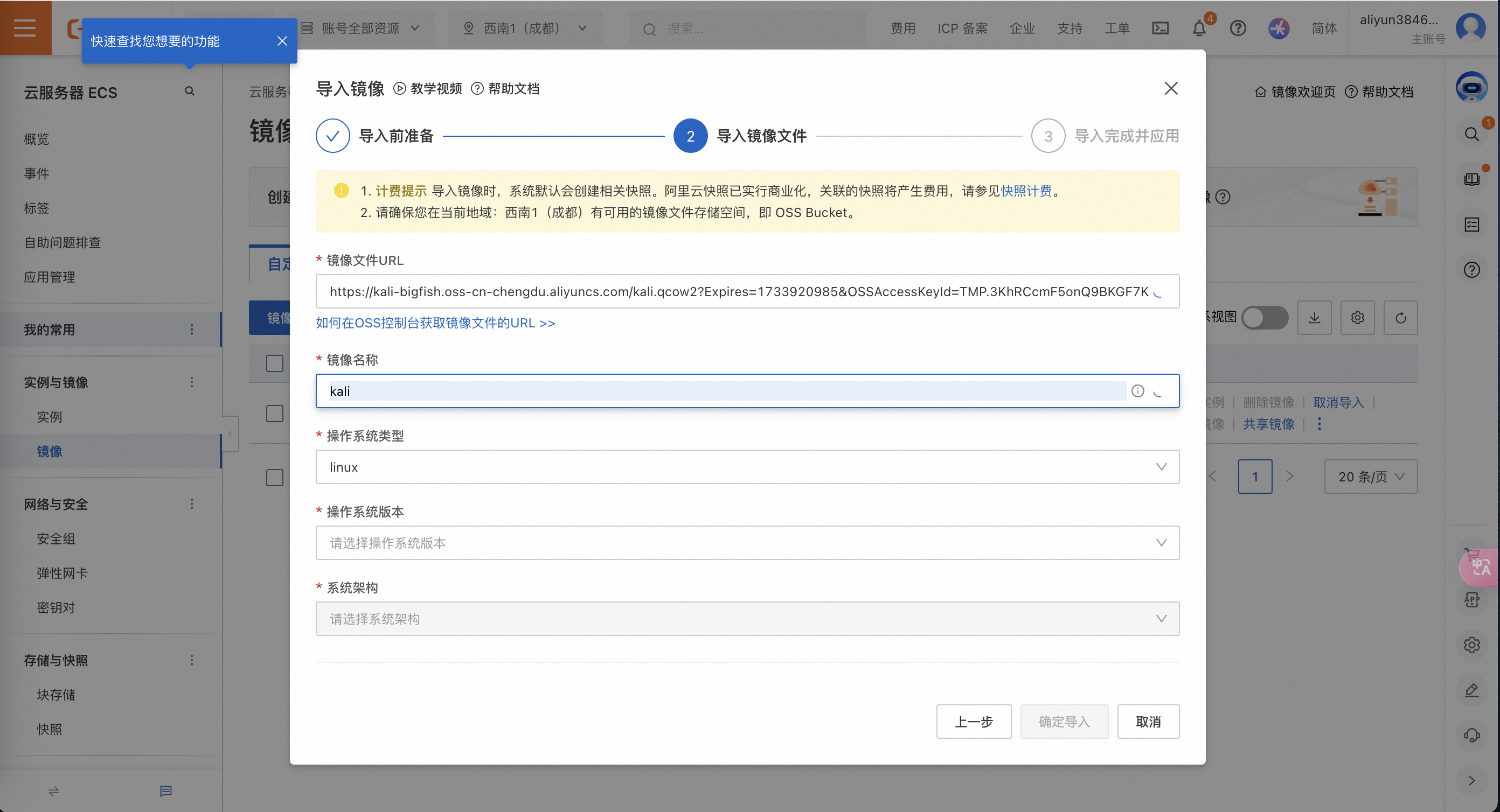Open the ICP 备案 top menu

coord(962,28)
